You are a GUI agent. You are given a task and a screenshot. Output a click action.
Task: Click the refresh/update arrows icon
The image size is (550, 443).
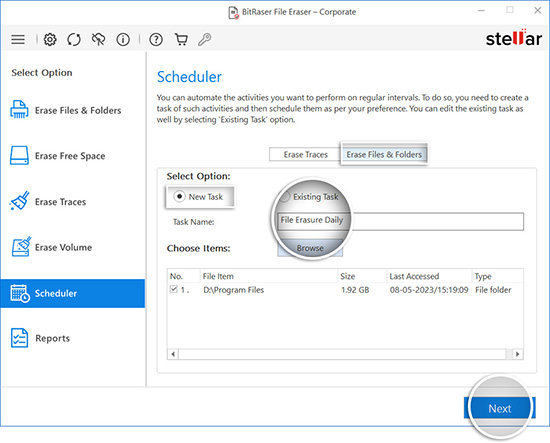(74, 39)
